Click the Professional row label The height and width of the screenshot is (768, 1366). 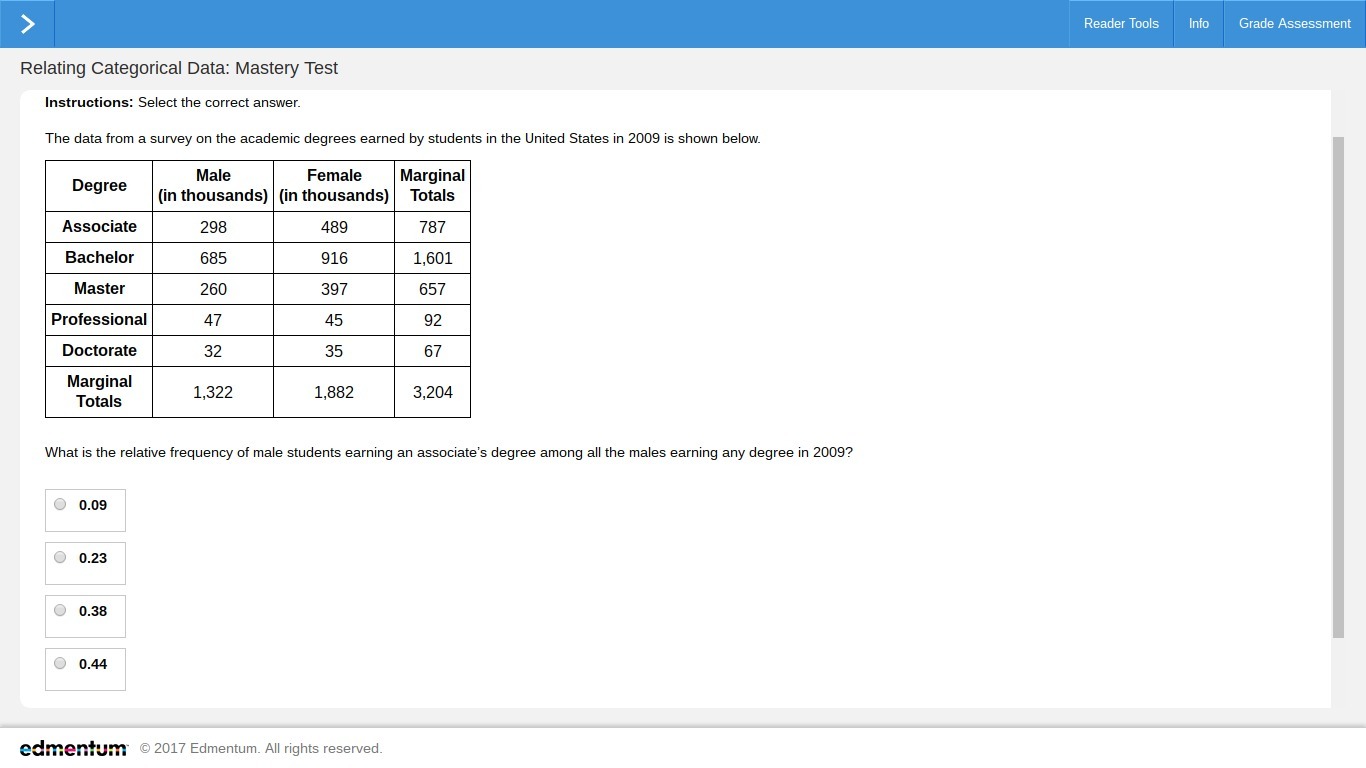tap(99, 320)
